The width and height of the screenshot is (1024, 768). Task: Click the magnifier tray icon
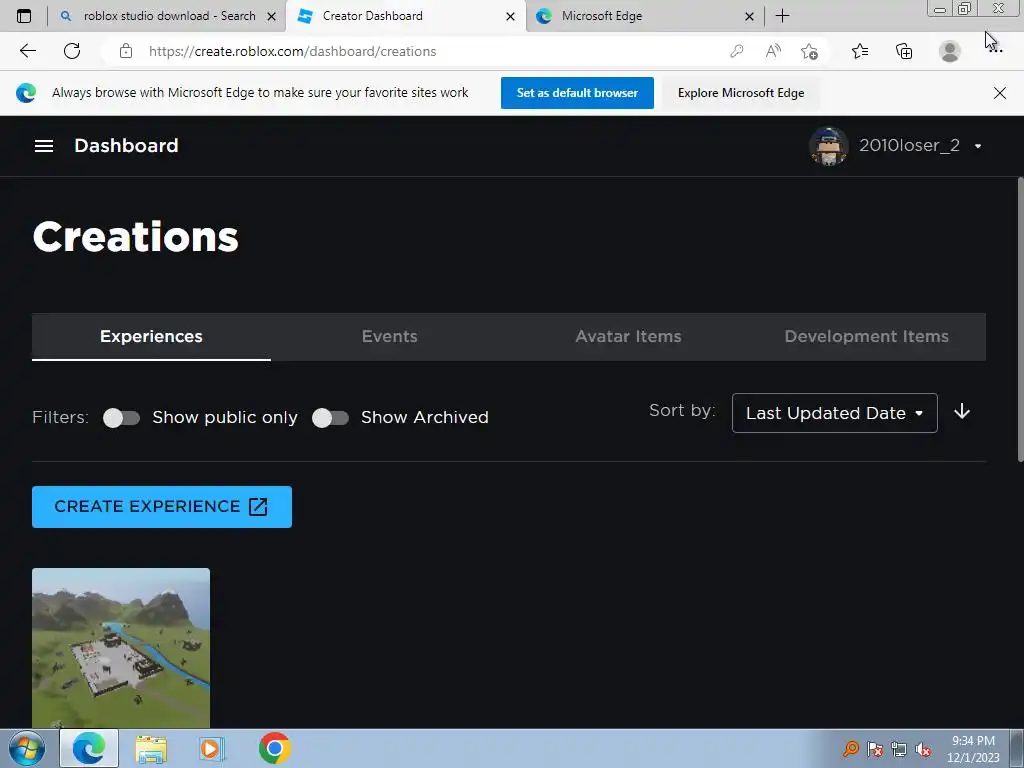[x=851, y=748]
